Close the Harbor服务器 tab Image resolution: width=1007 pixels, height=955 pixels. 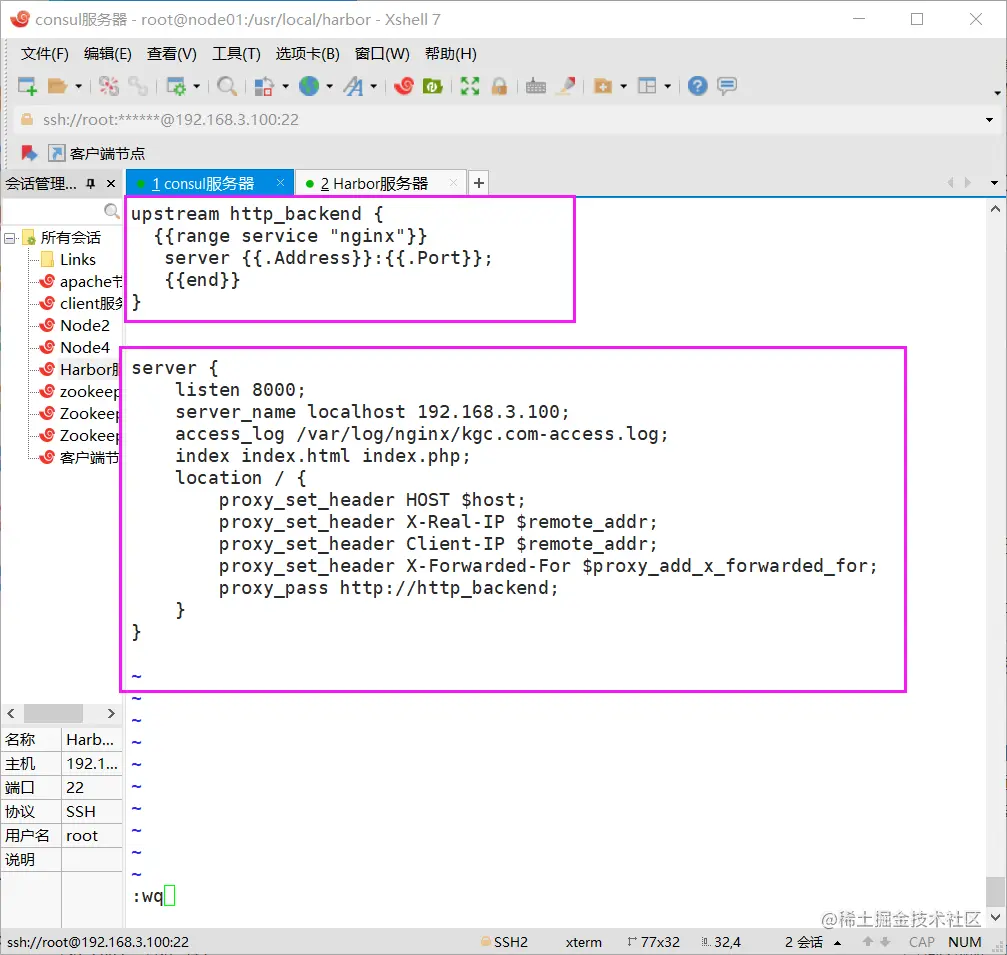[453, 183]
